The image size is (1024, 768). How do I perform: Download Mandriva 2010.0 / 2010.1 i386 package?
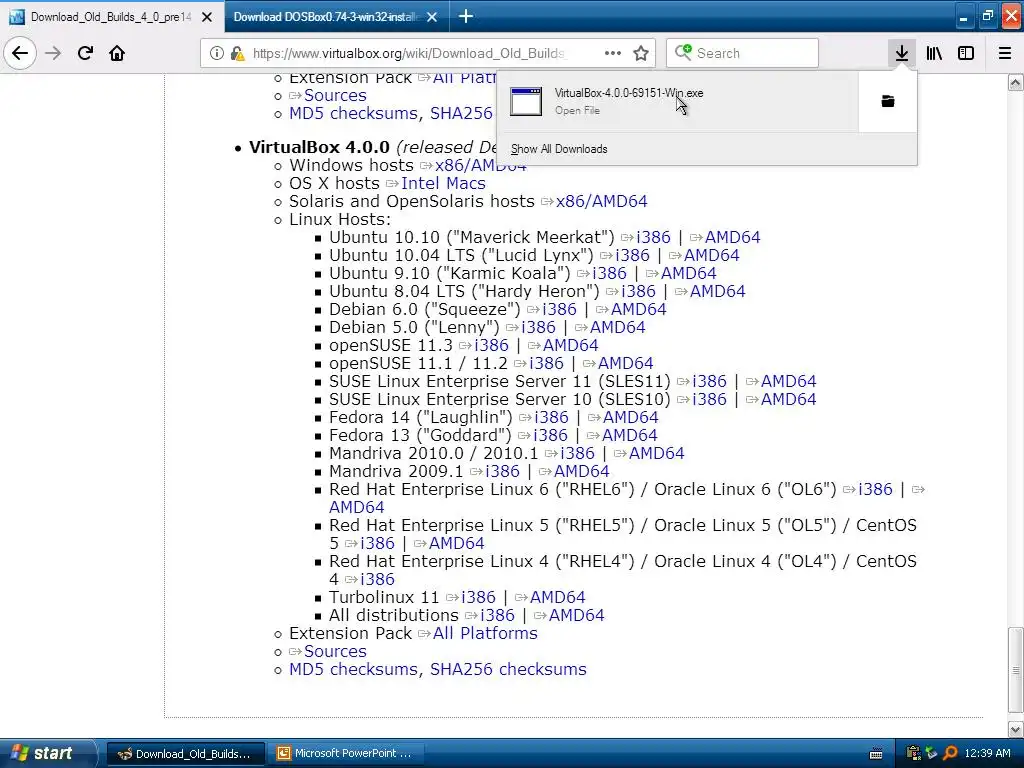coord(578,453)
